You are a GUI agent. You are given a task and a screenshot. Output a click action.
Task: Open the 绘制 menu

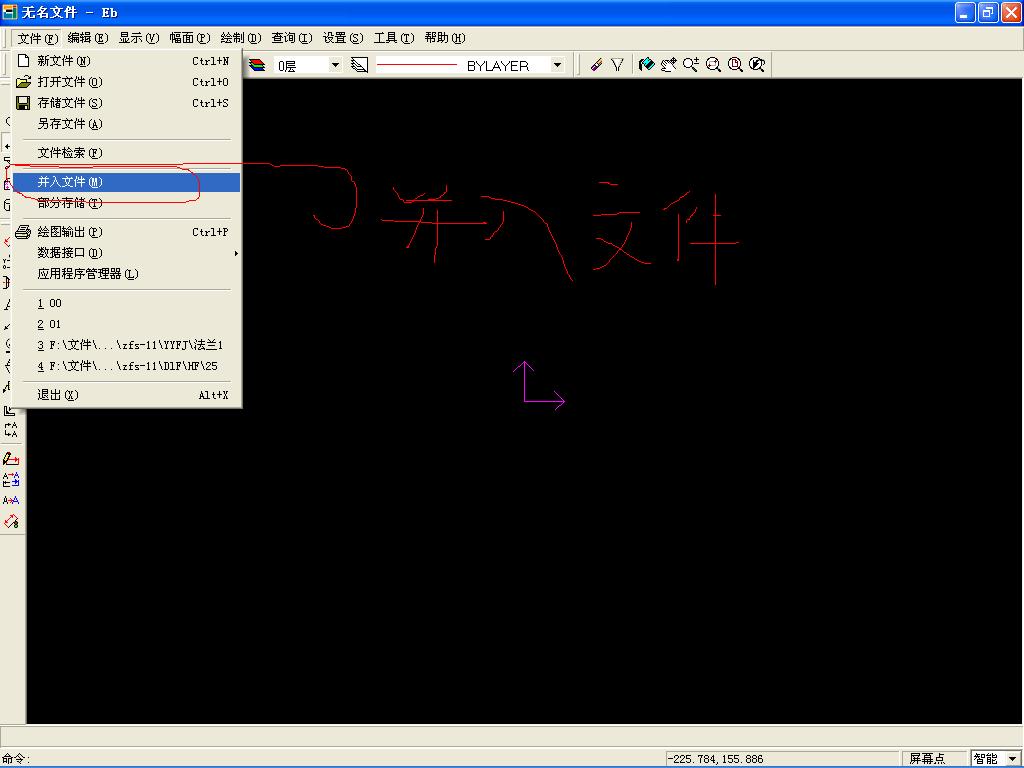click(240, 38)
